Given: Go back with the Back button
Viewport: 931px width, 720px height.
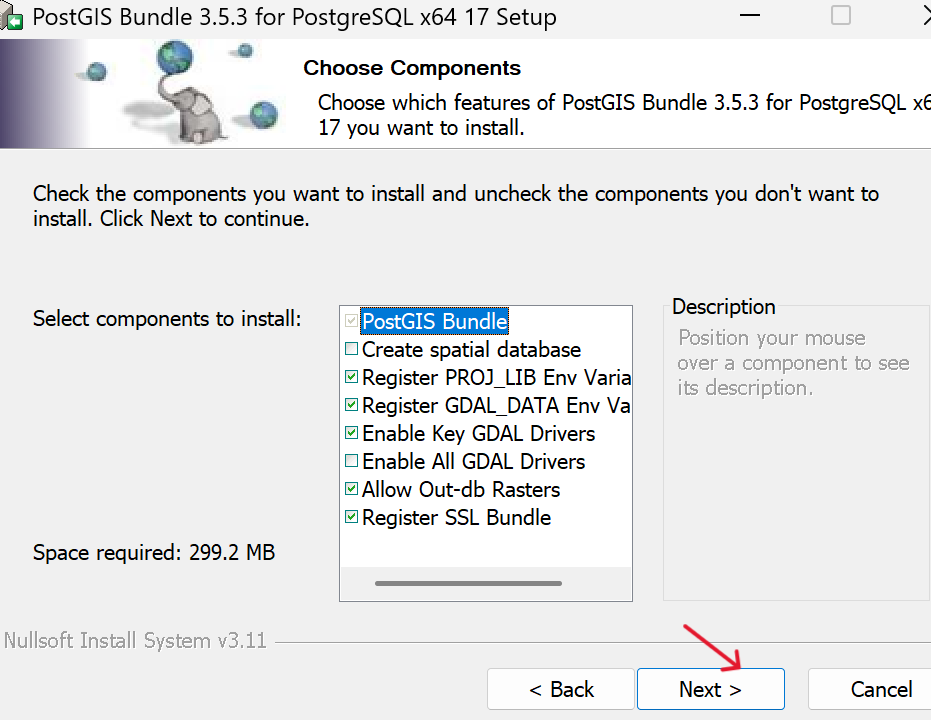Looking at the screenshot, I should (561, 689).
